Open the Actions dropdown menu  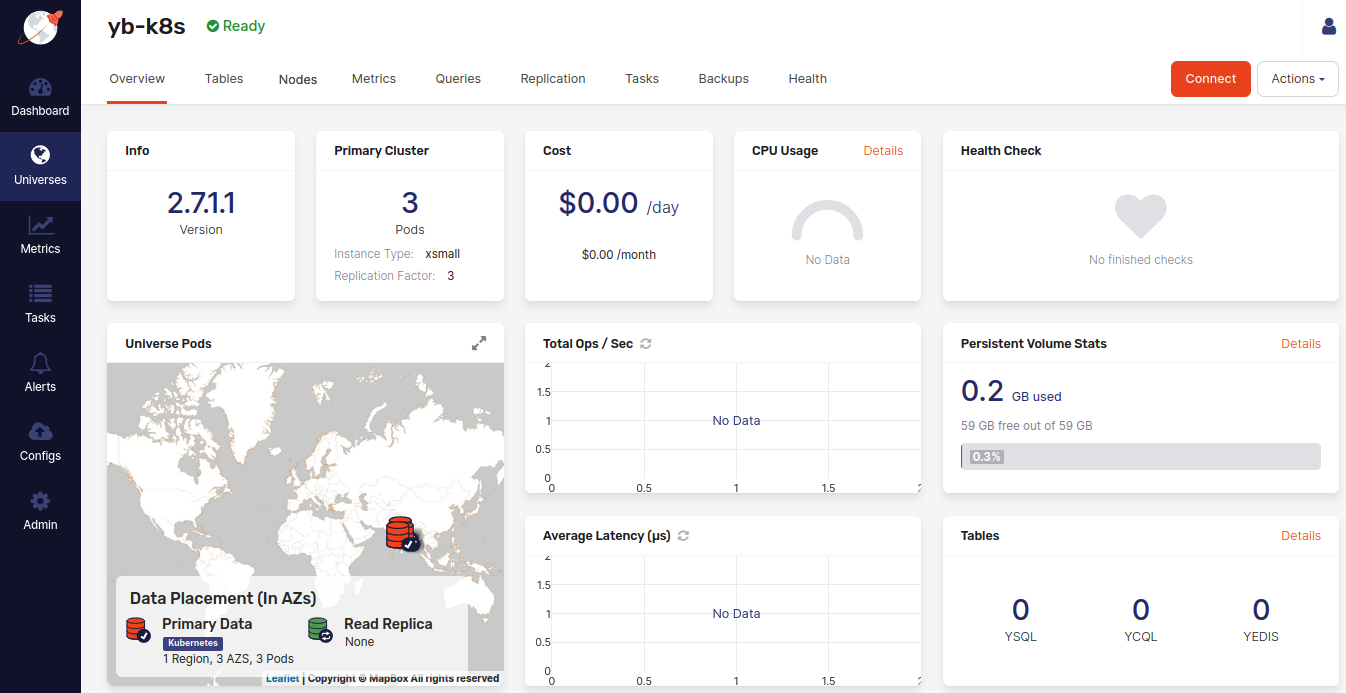tap(1297, 79)
